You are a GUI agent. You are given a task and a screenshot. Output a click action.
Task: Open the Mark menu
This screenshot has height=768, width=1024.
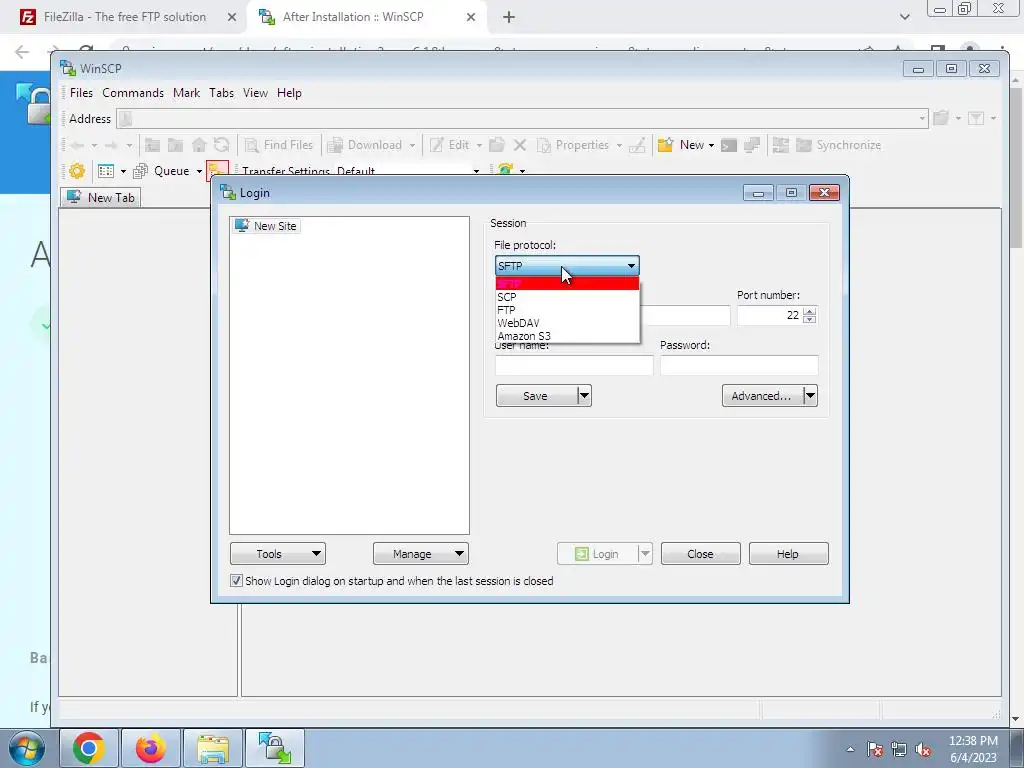tap(187, 93)
